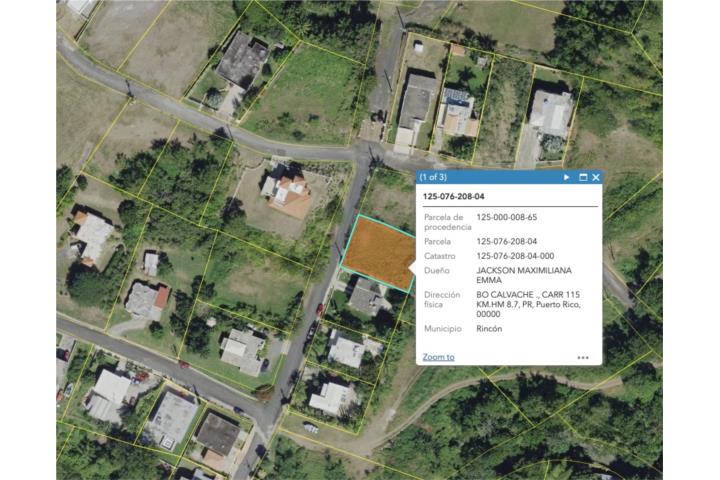
Task: Click the next feature arrow in popup header
Action: tap(567, 177)
